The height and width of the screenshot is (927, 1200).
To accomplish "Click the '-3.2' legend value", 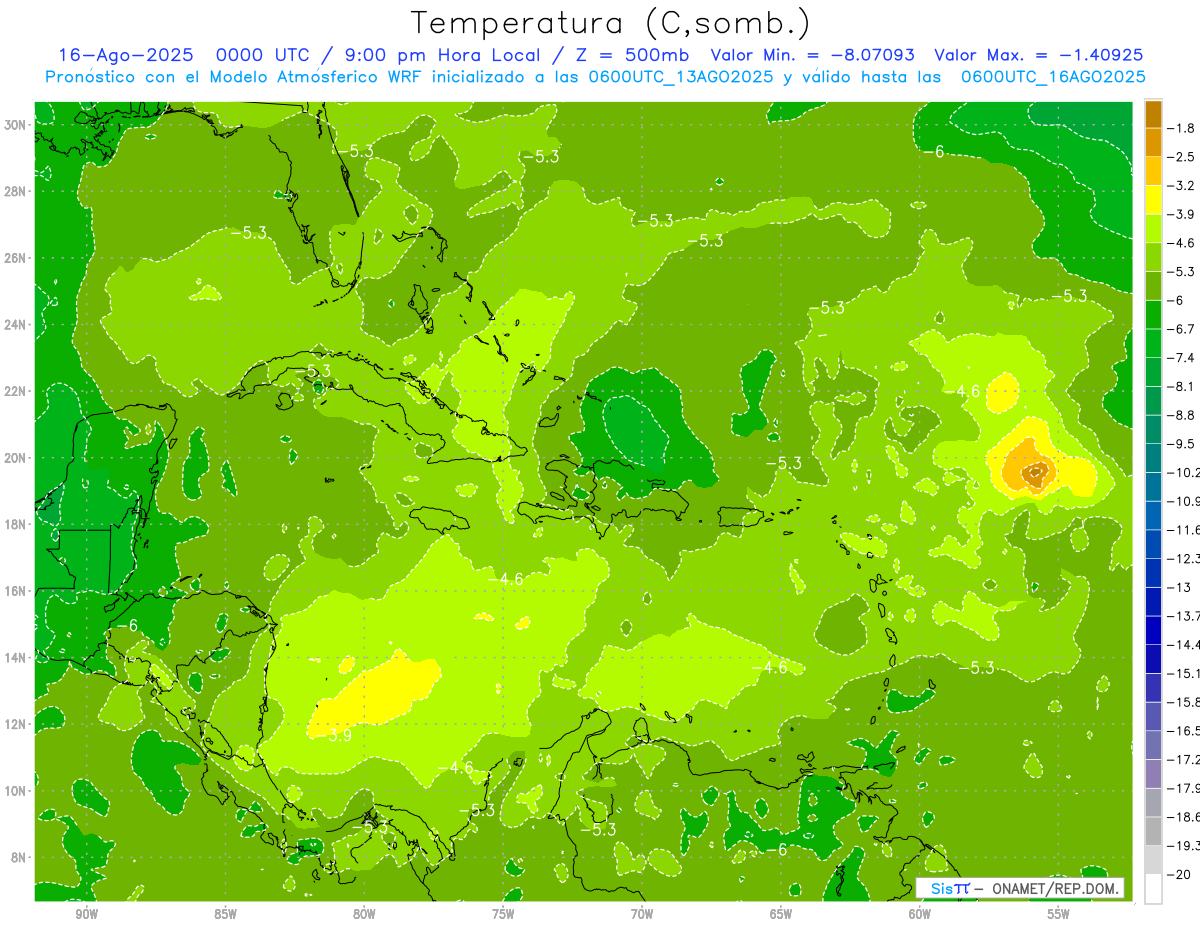I will (x=1181, y=185).
